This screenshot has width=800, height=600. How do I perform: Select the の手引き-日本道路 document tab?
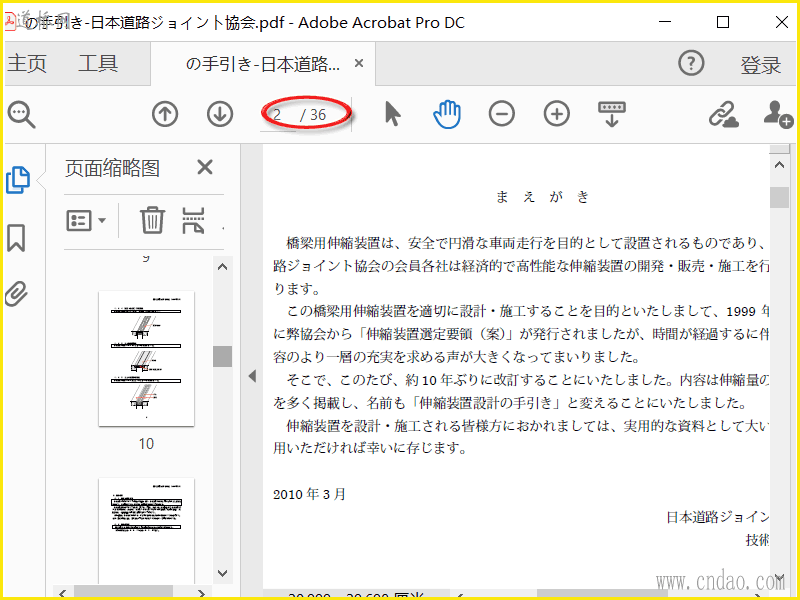click(x=262, y=64)
